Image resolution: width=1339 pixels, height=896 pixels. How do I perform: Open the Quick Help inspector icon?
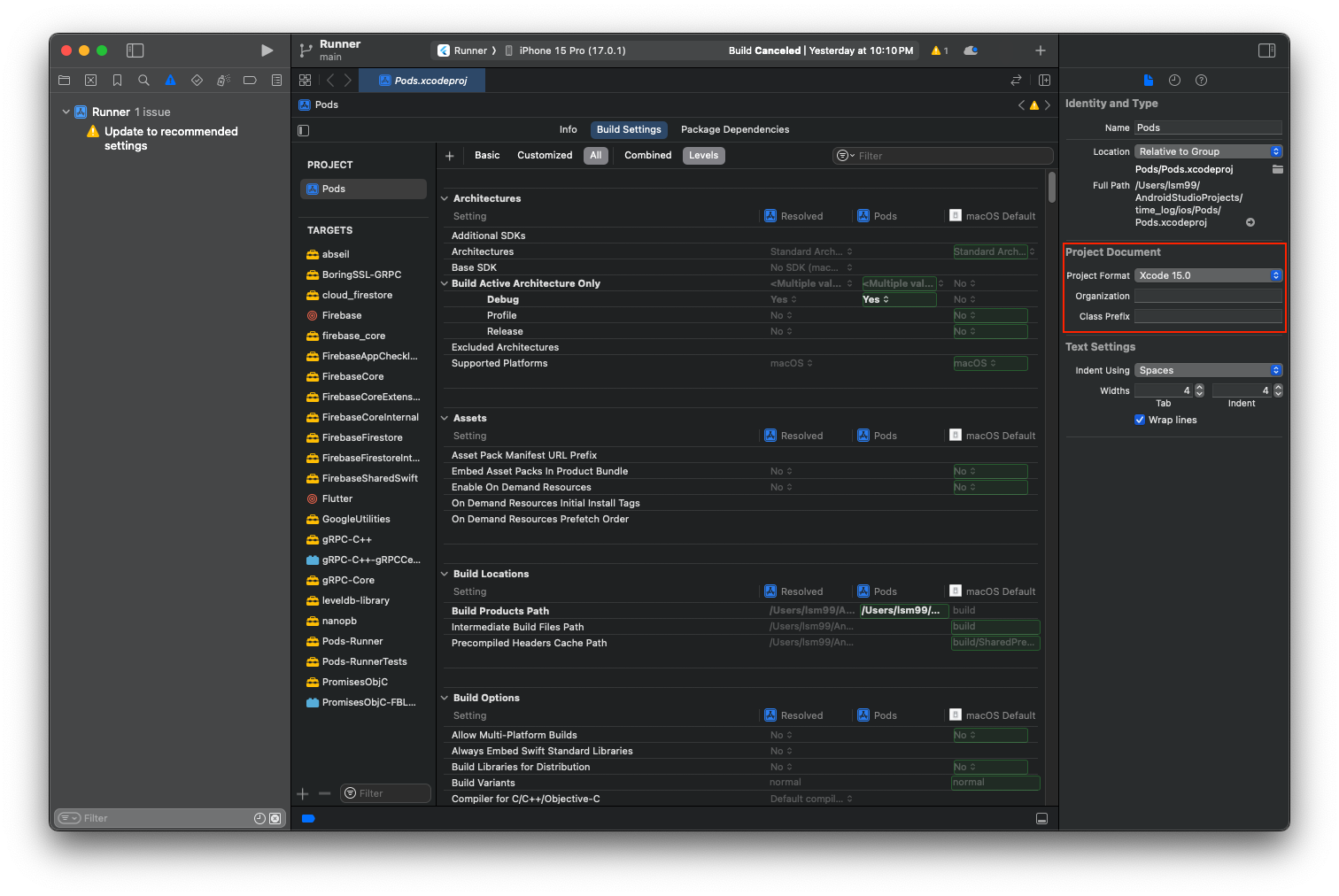(x=1201, y=81)
